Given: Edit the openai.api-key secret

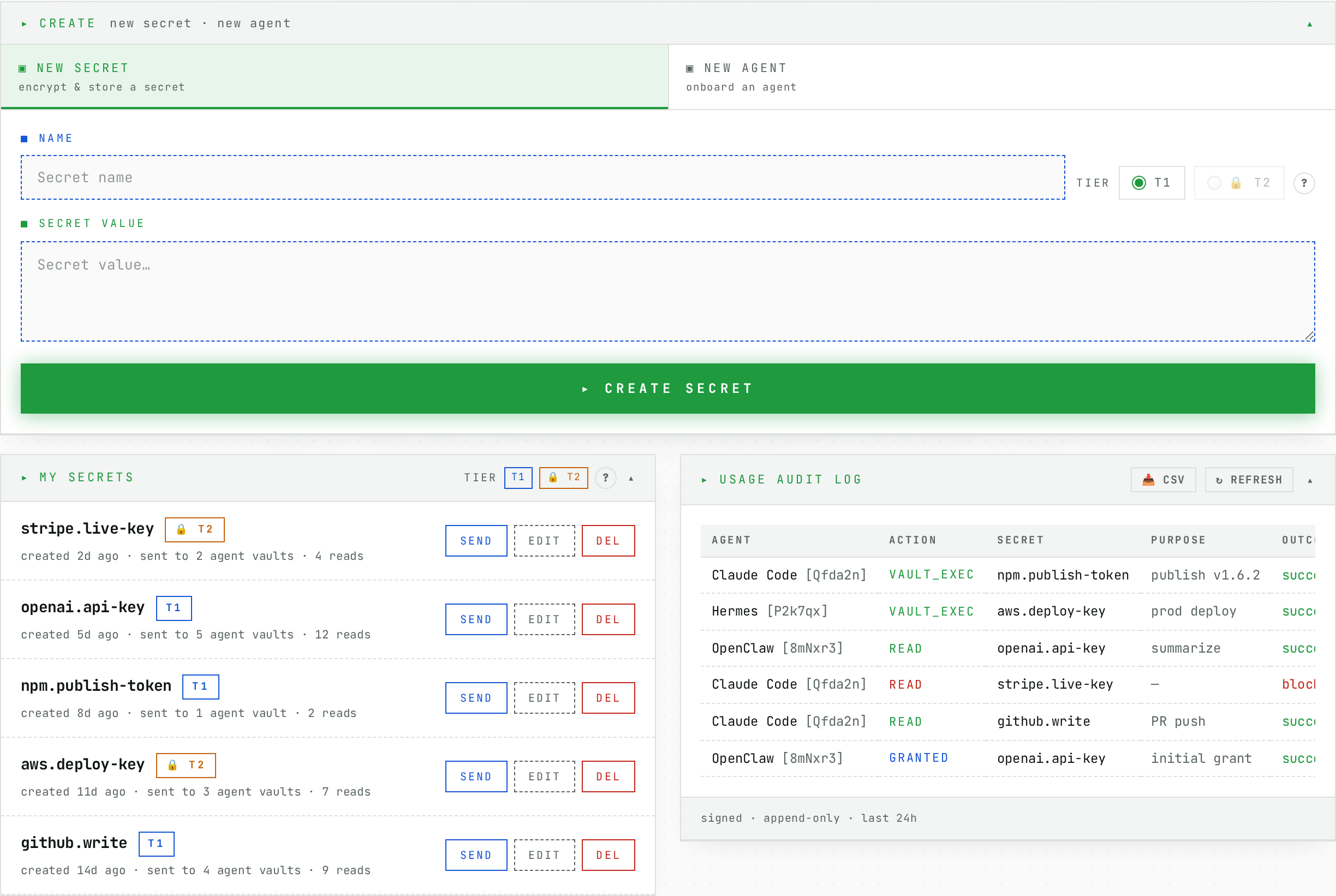Looking at the screenshot, I should (x=544, y=619).
